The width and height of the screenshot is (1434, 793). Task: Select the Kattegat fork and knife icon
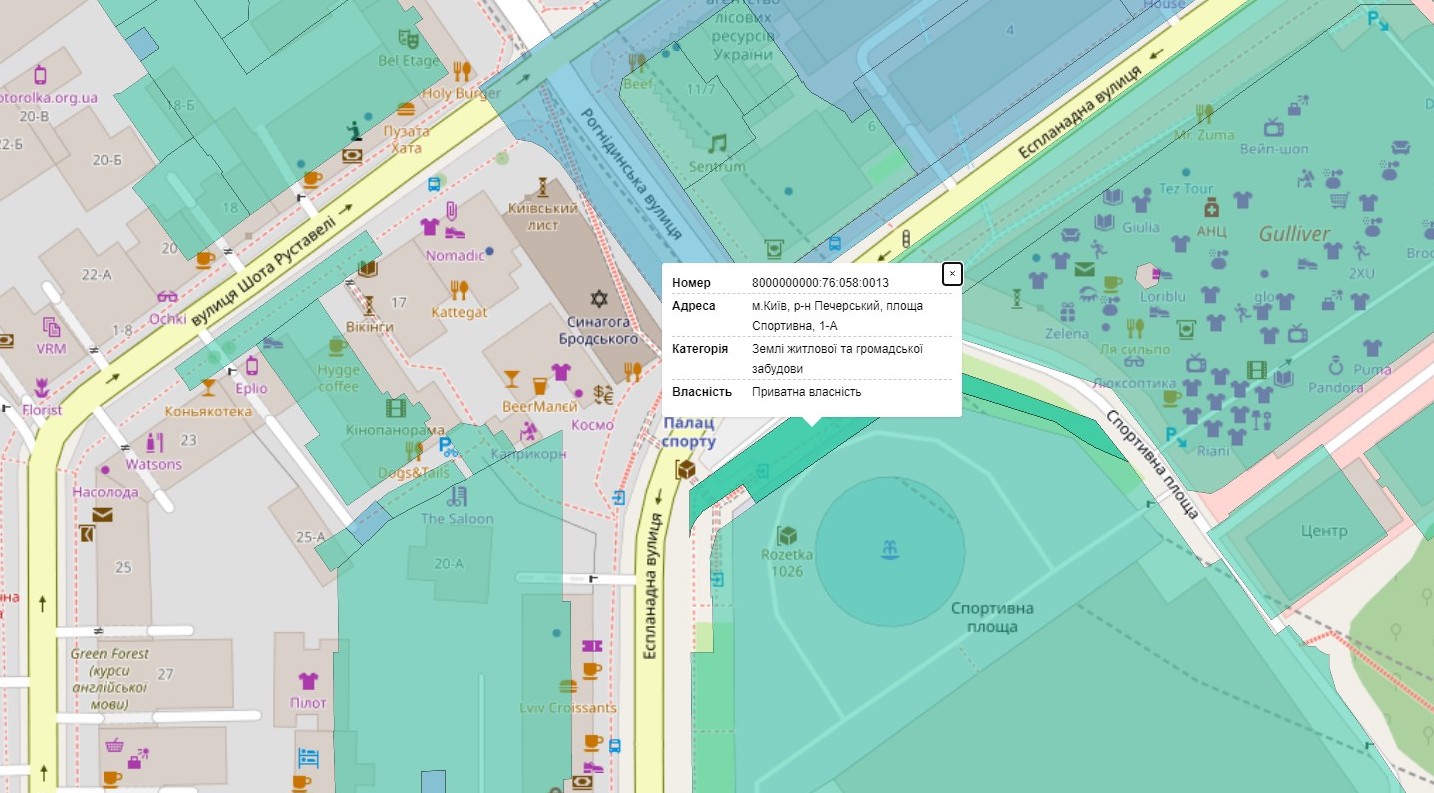[459, 290]
